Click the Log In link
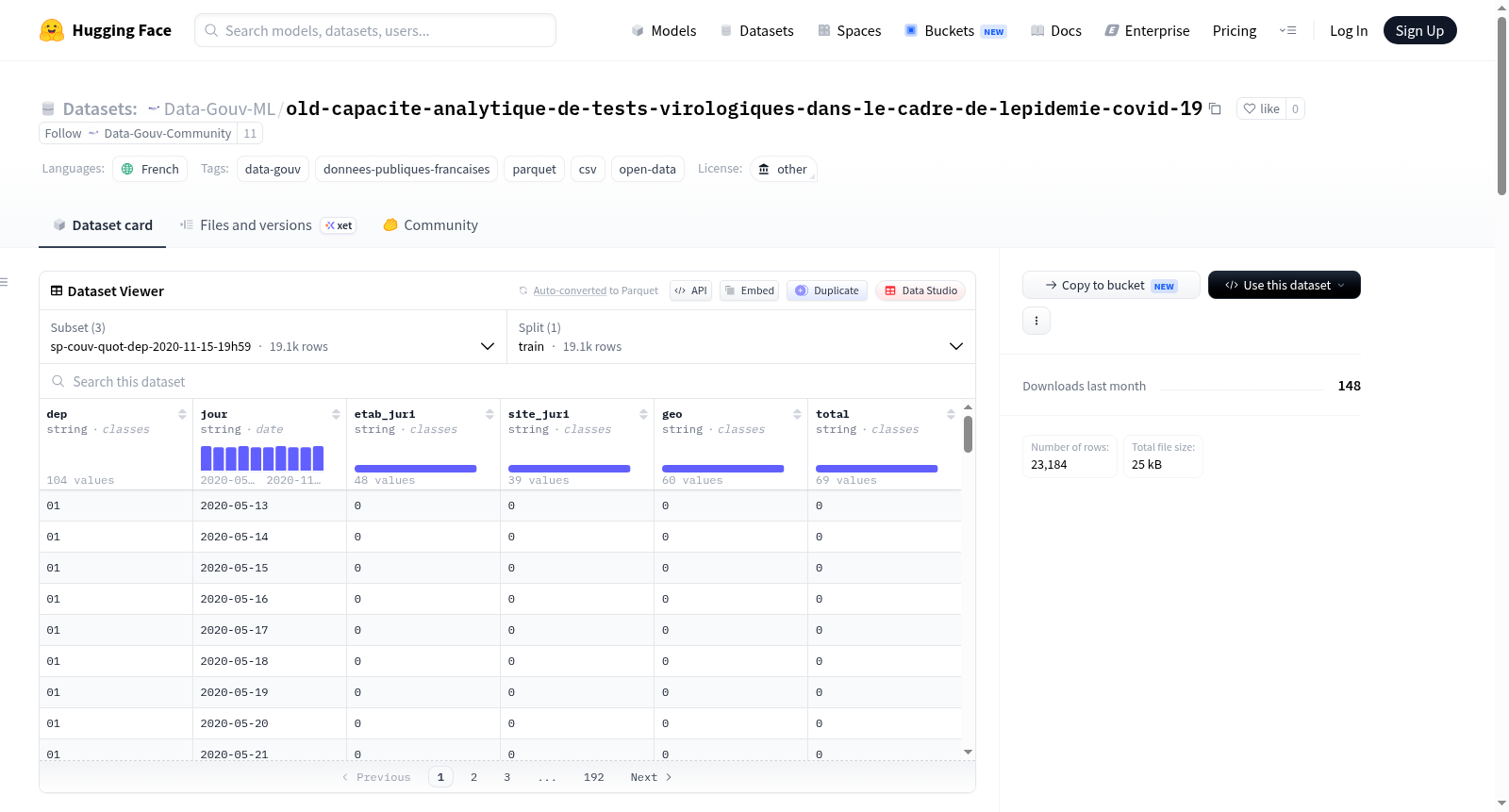This screenshot has width=1509, height=812. [1349, 30]
